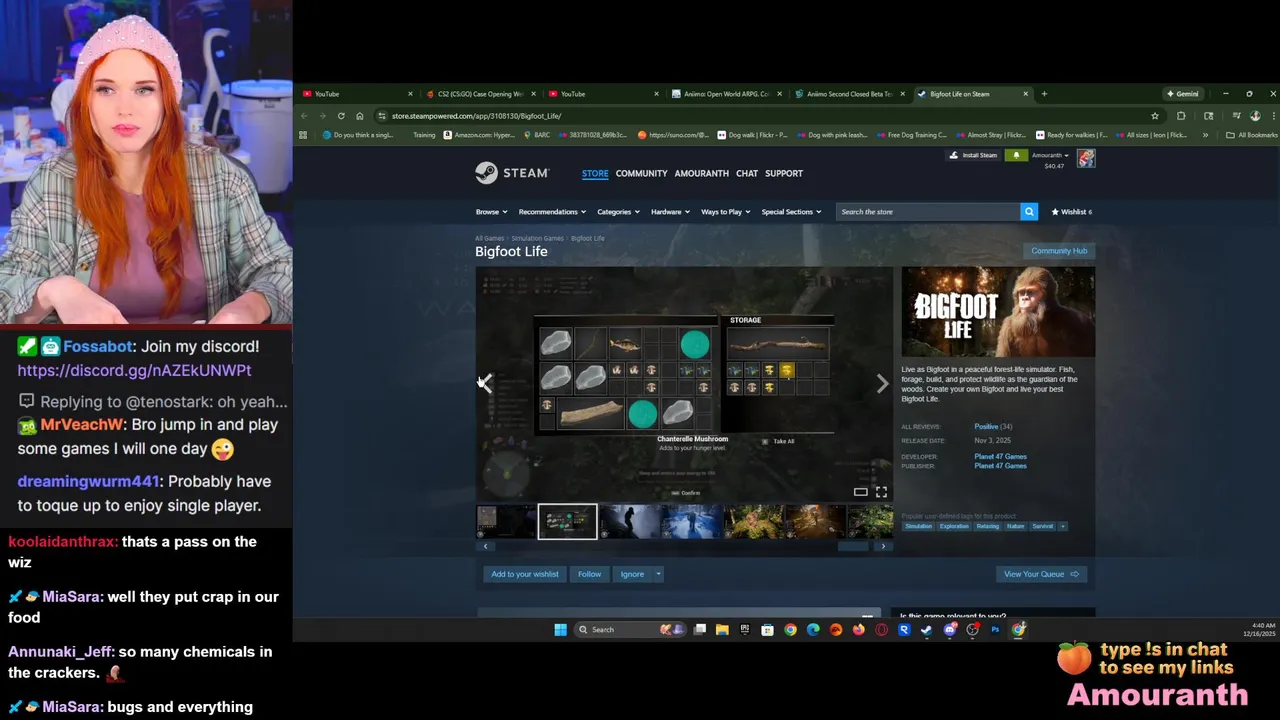Viewport: 1280px width, 720px height.
Task: Click the Simulation Games breadcrumb
Action: (x=537, y=238)
